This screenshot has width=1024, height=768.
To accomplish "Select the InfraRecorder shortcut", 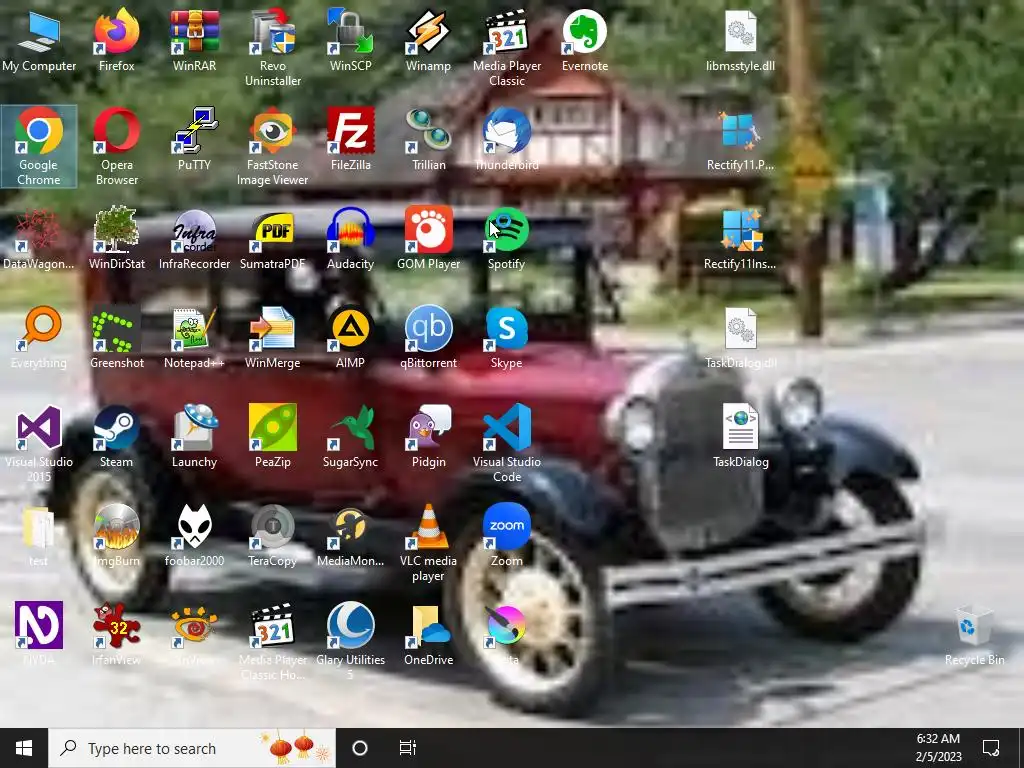I will (195, 231).
